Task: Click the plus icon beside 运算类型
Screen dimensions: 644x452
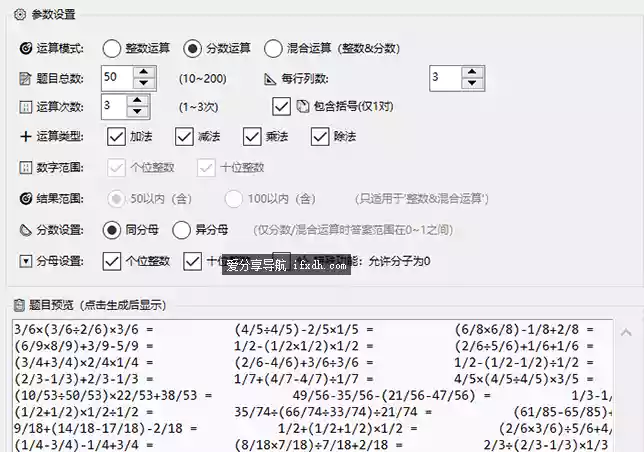Action: click(25, 136)
